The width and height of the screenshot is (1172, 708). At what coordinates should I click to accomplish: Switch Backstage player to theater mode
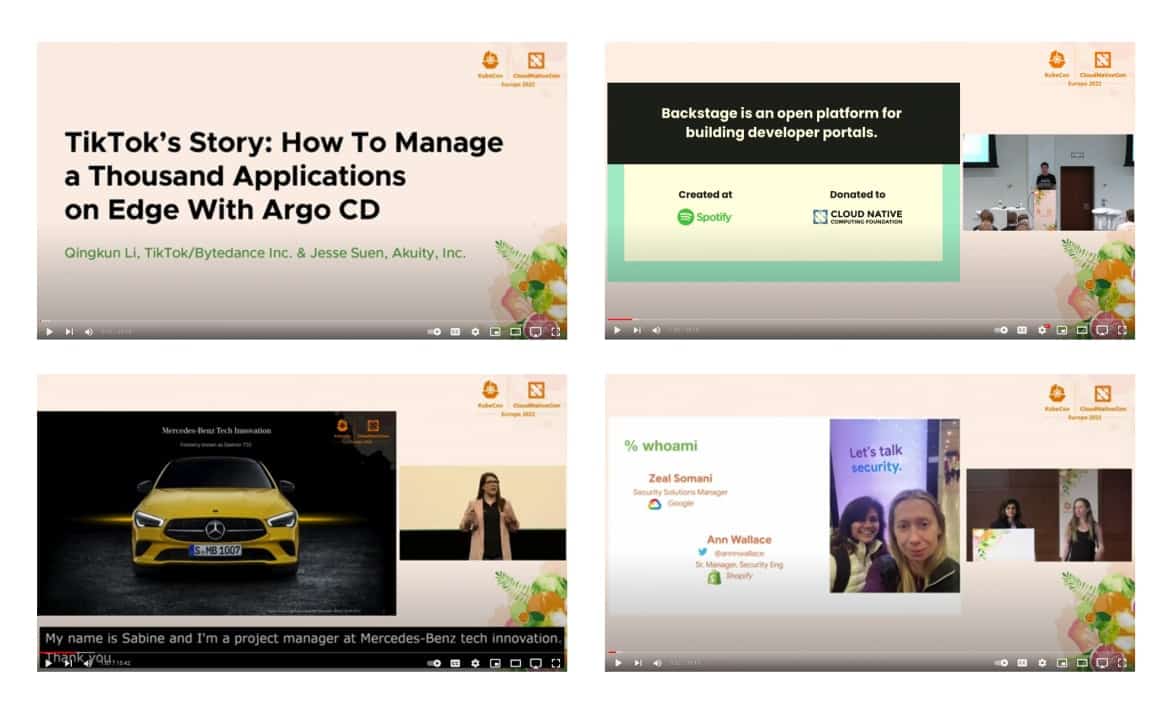coord(1082,330)
